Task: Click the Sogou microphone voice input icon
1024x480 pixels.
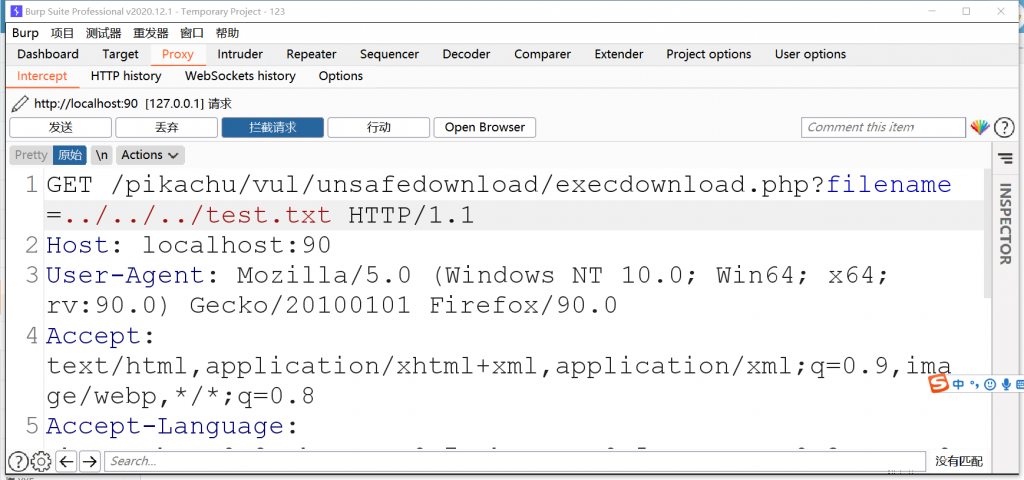Action: (x=1006, y=385)
